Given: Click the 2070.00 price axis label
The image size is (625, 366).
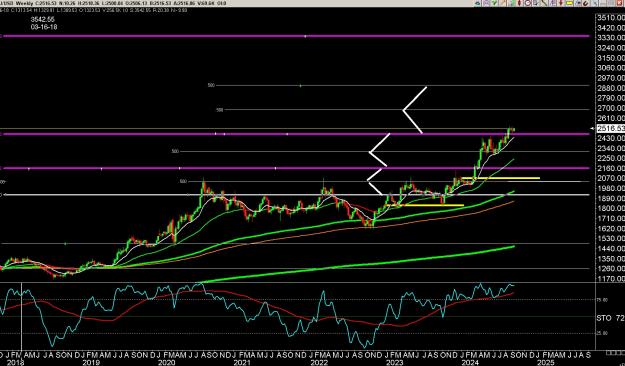Looking at the screenshot, I should [611, 178].
